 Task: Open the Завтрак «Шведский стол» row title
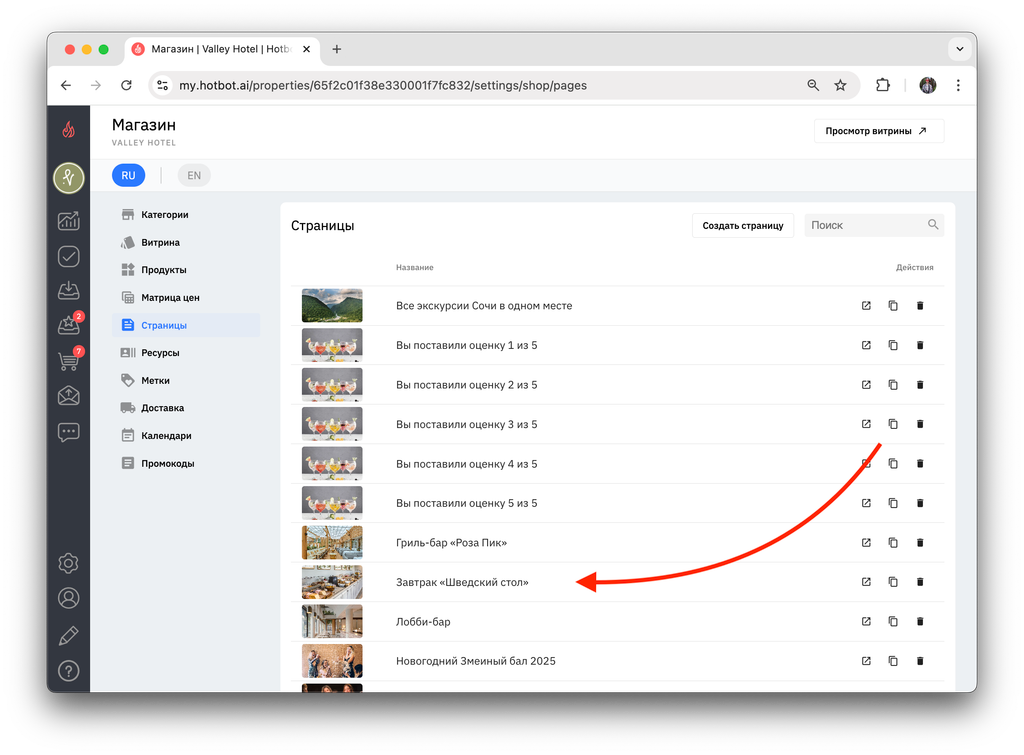tap(462, 582)
